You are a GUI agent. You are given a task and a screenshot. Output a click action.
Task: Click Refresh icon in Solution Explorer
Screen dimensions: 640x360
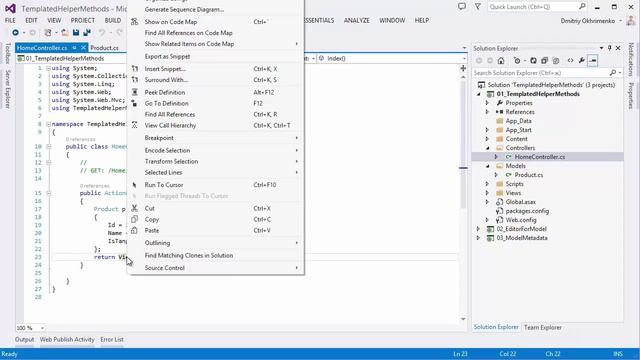click(x=533, y=61)
